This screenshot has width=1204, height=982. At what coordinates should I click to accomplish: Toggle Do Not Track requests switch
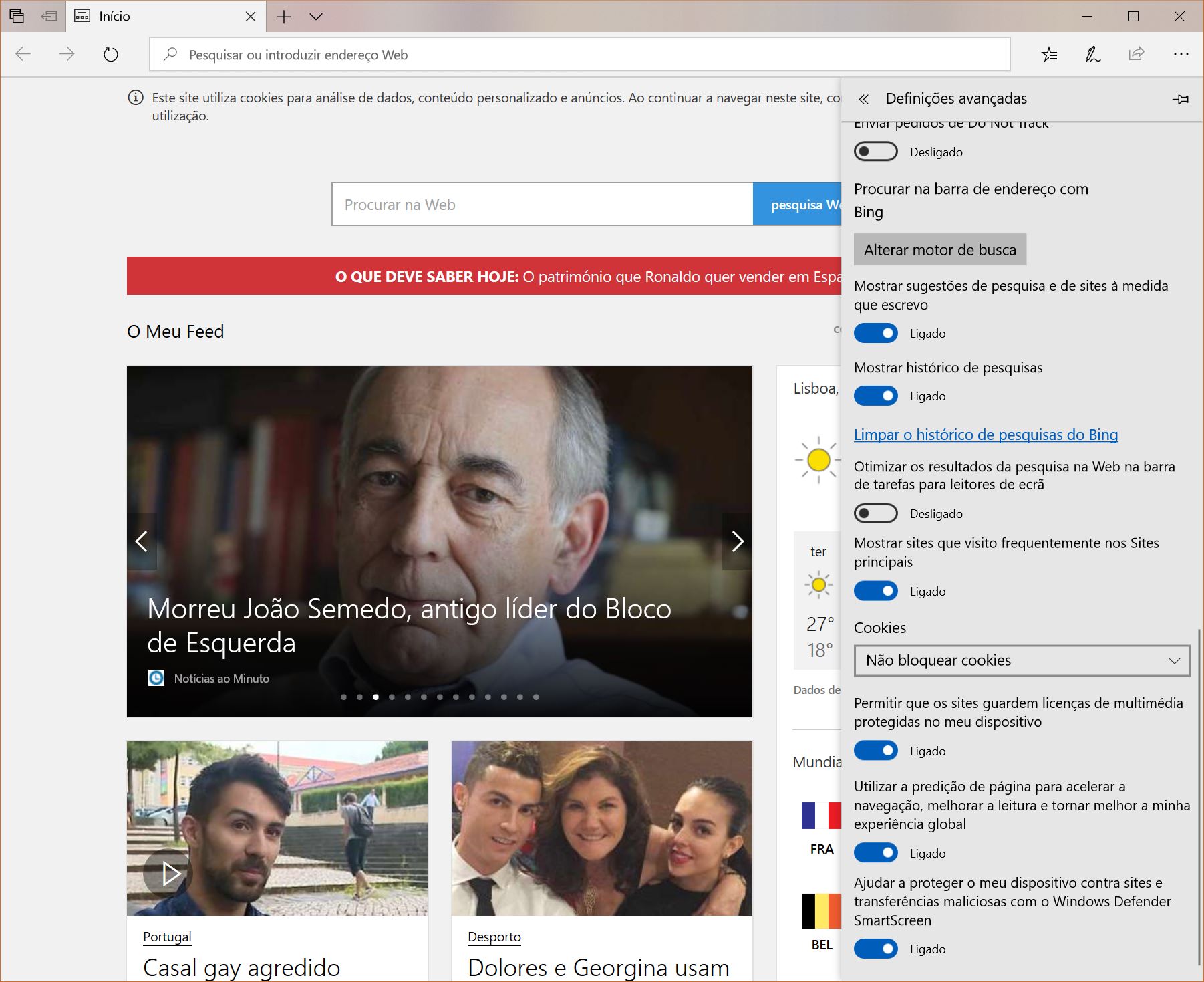pos(876,152)
